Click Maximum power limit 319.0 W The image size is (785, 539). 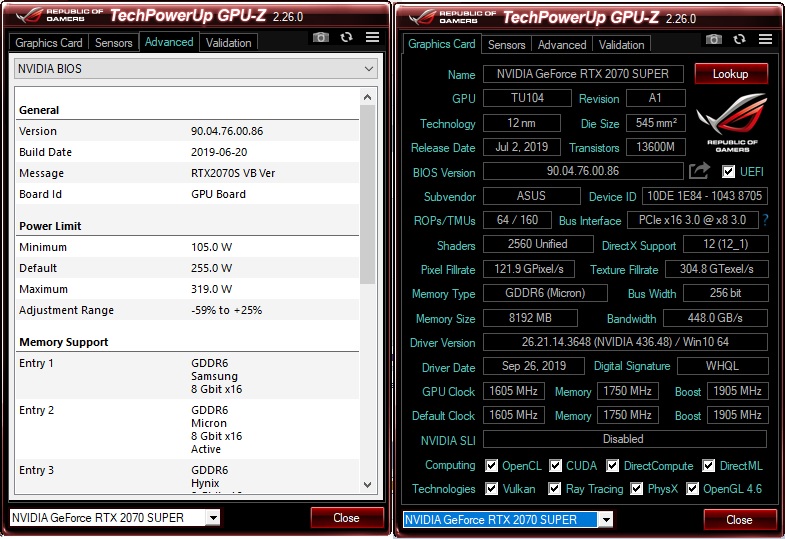pyautogui.click(x=212, y=289)
